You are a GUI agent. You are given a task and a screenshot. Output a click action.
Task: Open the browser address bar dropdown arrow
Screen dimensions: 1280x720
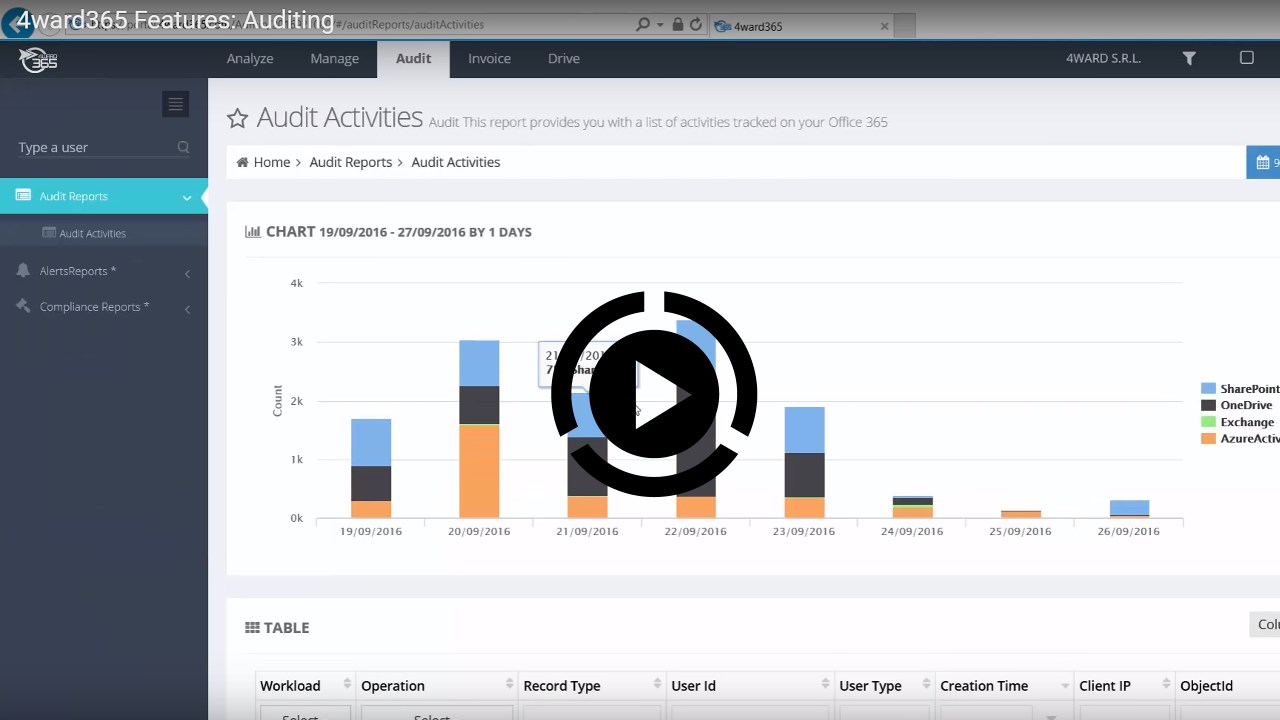coord(660,25)
